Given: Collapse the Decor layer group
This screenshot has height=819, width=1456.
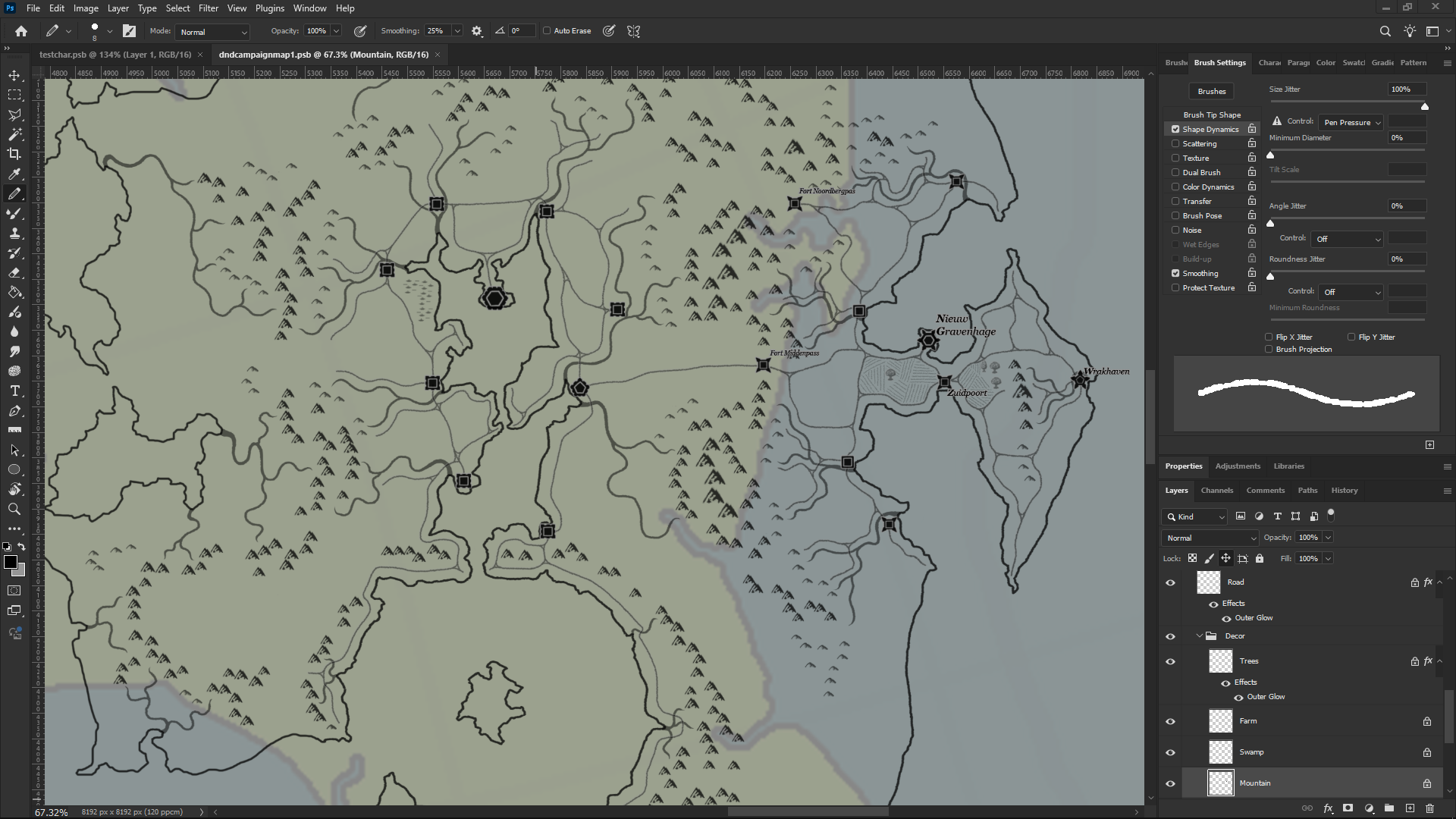Looking at the screenshot, I should click(x=1199, y=636).
